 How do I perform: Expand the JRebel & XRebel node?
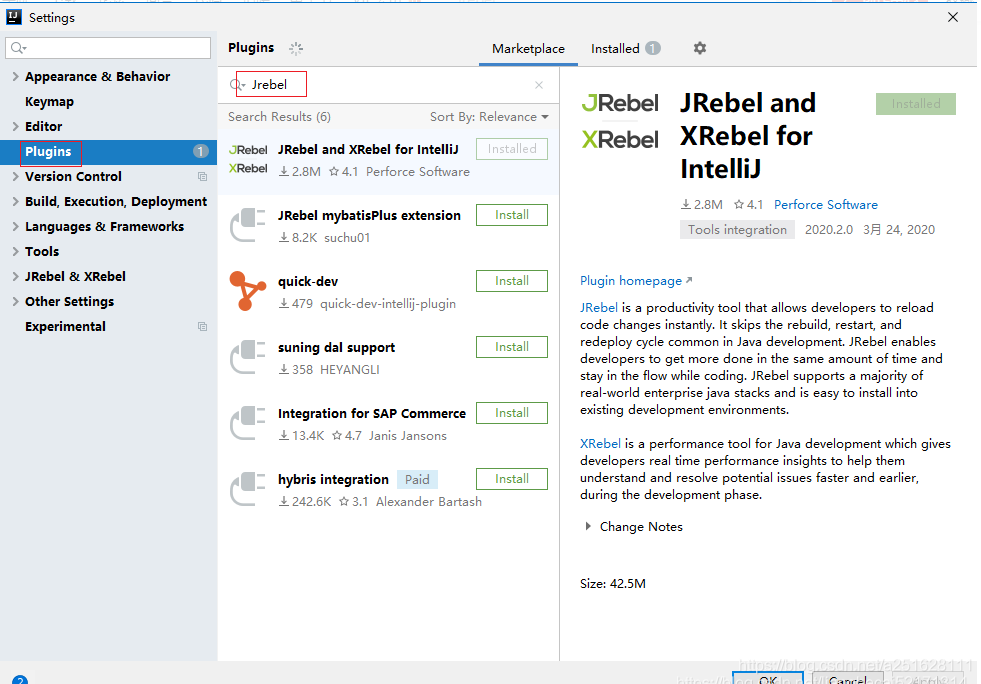pos(15,277)
